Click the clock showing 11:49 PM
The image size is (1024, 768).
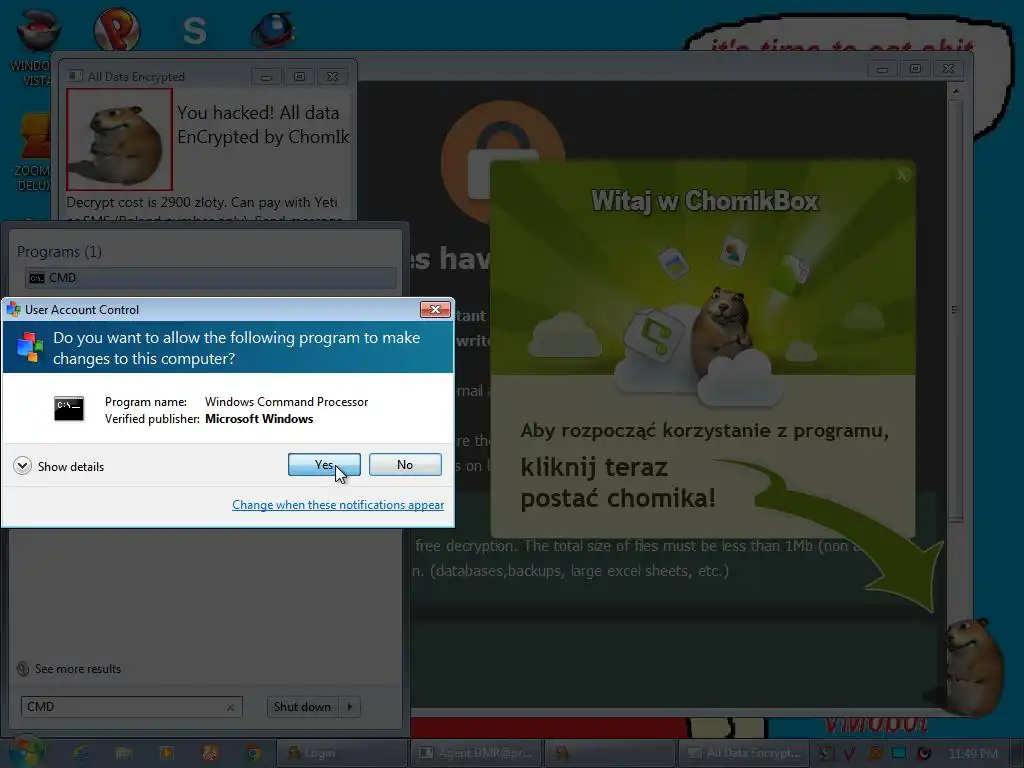973,754
